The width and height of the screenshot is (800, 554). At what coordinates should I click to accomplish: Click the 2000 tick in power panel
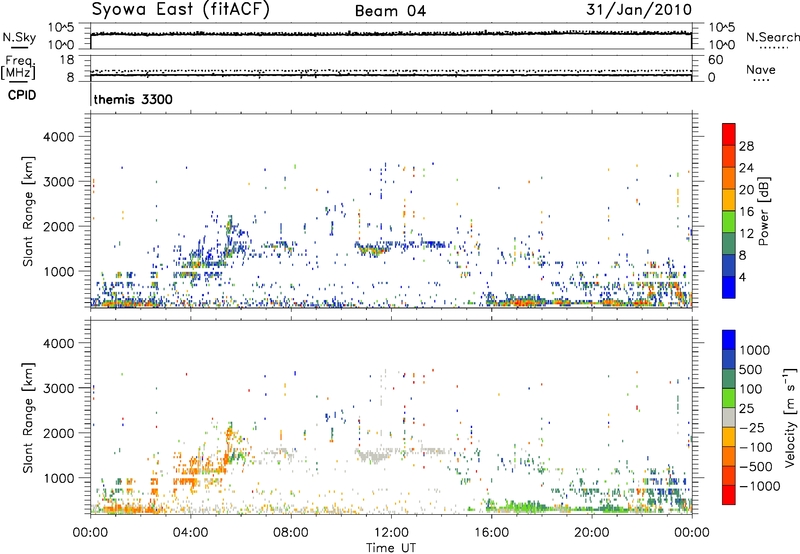[x=58, y=226]
